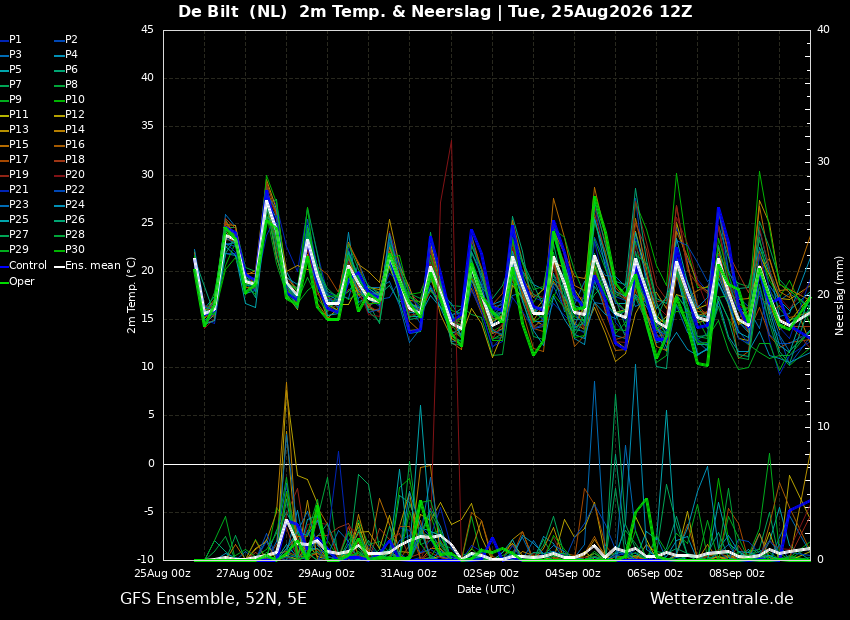Click the 45 temperature axis value
Viewport: 850px width, 620px height.
pyautogui.click(x=147, y=29)
